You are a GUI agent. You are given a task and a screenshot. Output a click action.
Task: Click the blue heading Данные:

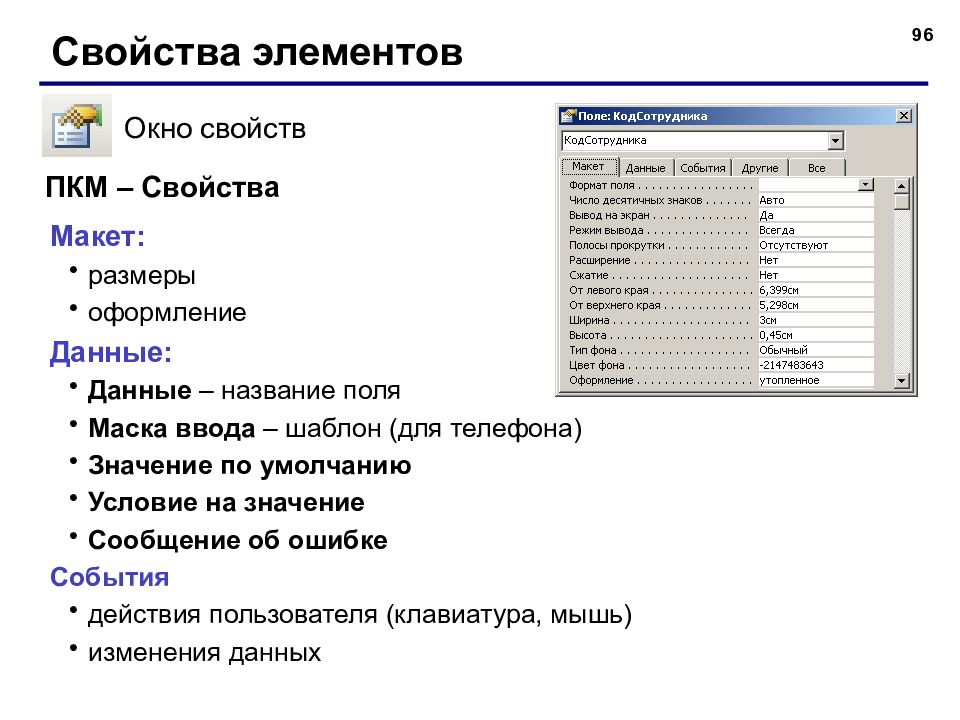111,352
